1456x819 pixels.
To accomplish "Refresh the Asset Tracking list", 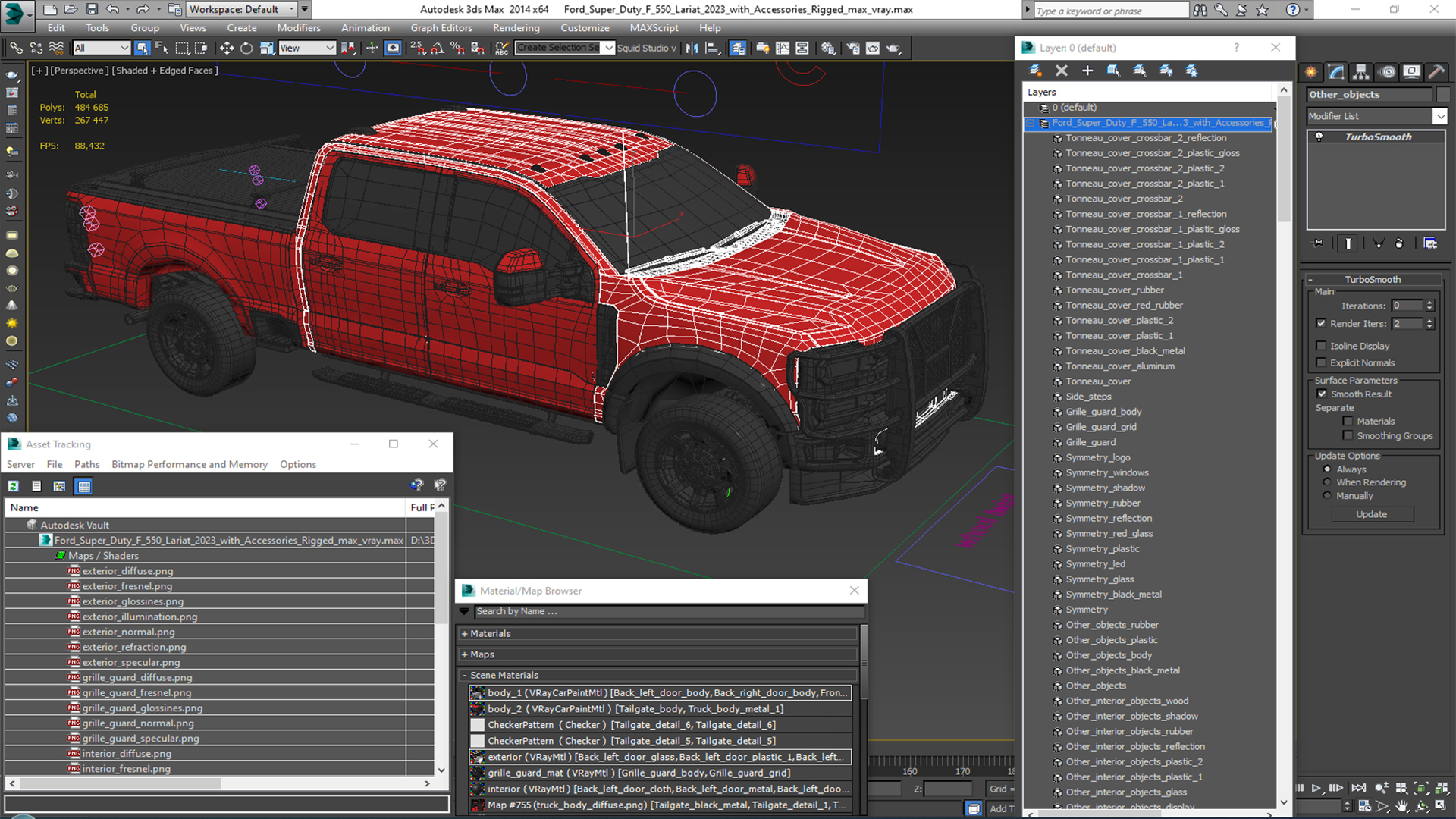I will [x=13, y=486].
